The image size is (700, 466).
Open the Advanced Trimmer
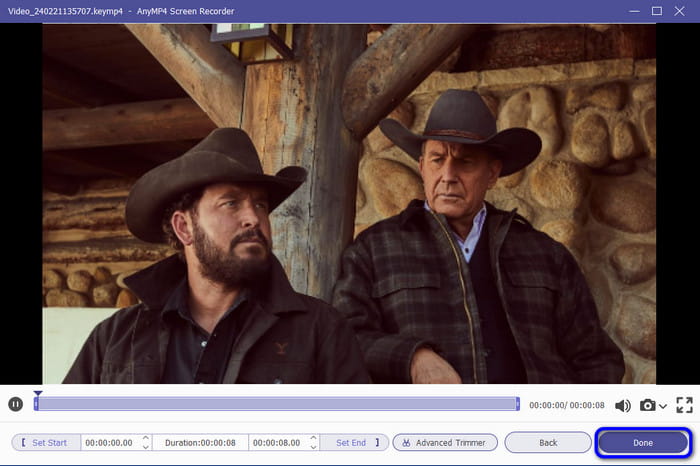click(445, 443)
